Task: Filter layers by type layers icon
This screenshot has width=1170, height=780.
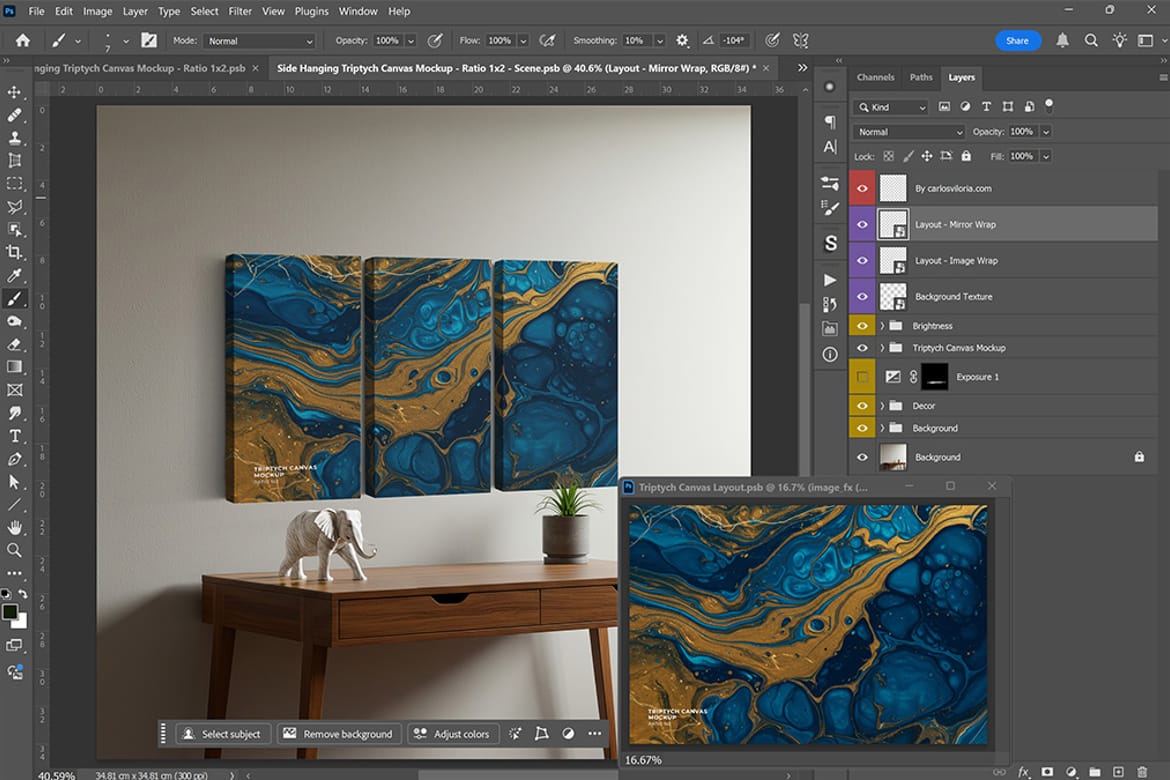Action: tap(986, 107)
